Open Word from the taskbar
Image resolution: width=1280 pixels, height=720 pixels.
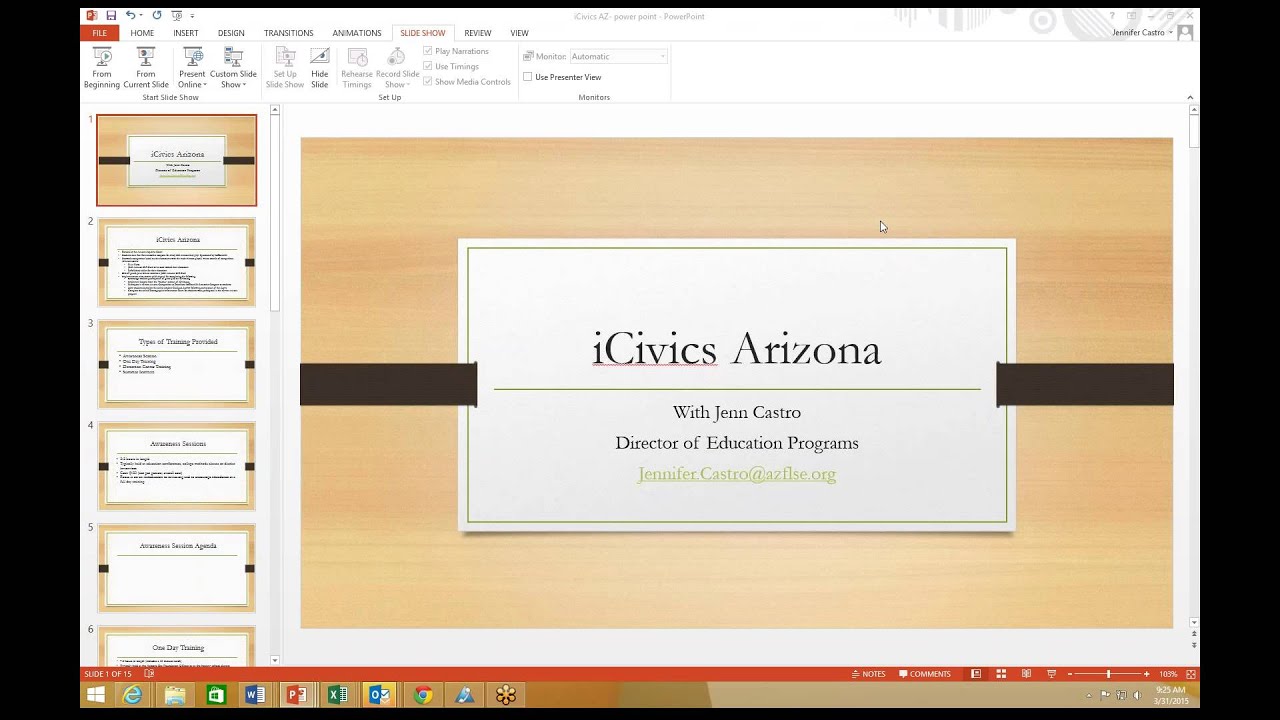(x=255, y=694)
